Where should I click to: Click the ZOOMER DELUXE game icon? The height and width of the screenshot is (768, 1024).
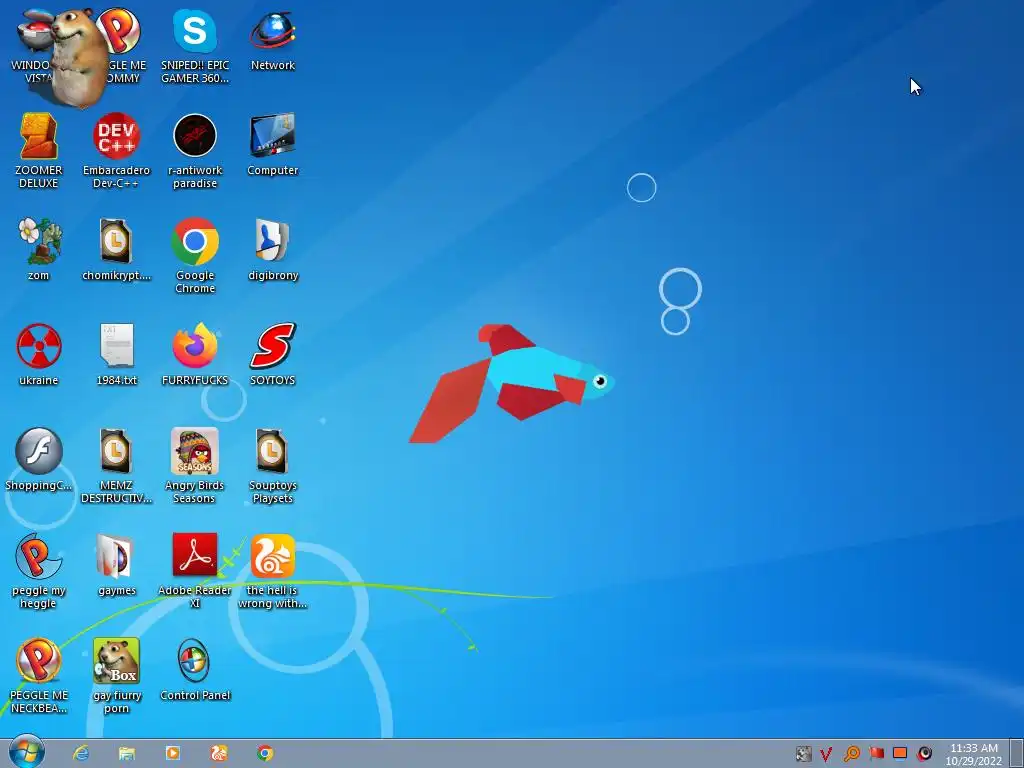(39, 151)
